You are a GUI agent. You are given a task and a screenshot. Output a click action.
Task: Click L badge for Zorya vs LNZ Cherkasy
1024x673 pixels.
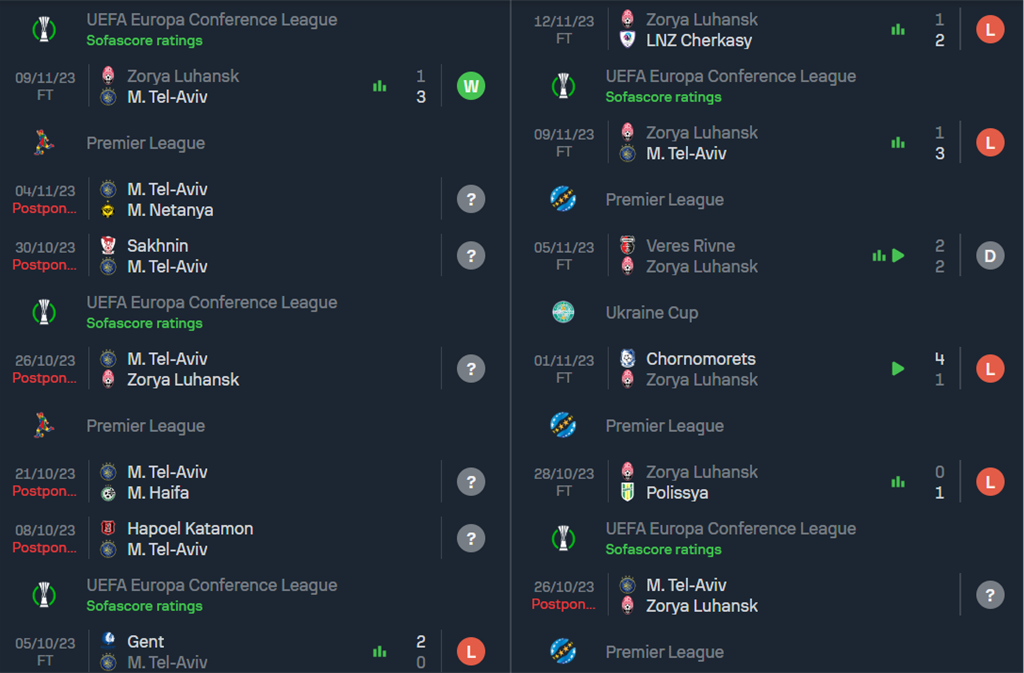(990, 30)
